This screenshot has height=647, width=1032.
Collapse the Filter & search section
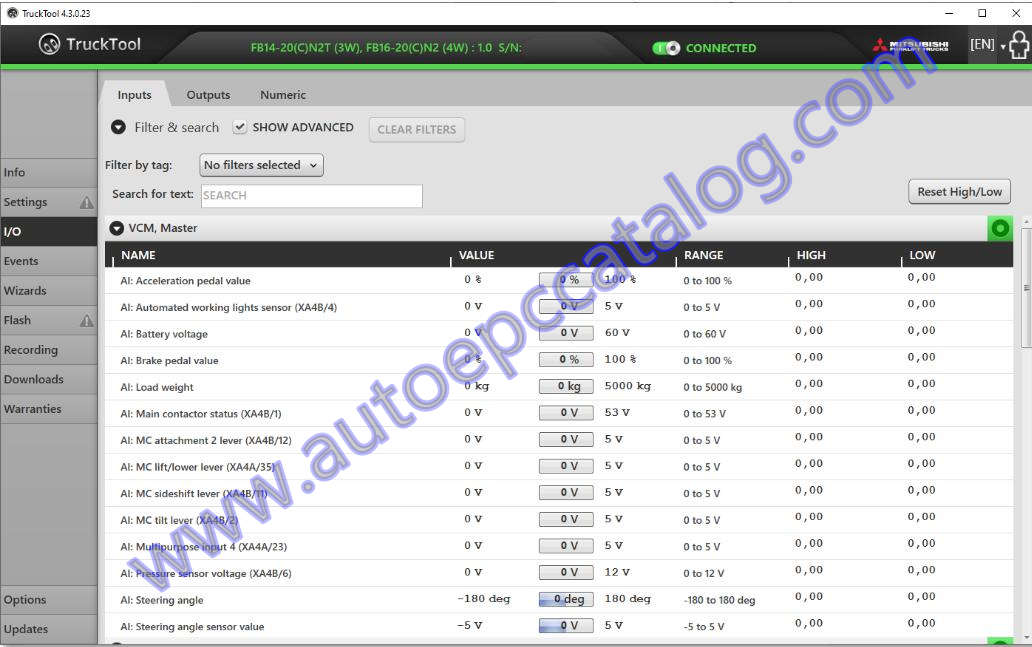[118, 127]
